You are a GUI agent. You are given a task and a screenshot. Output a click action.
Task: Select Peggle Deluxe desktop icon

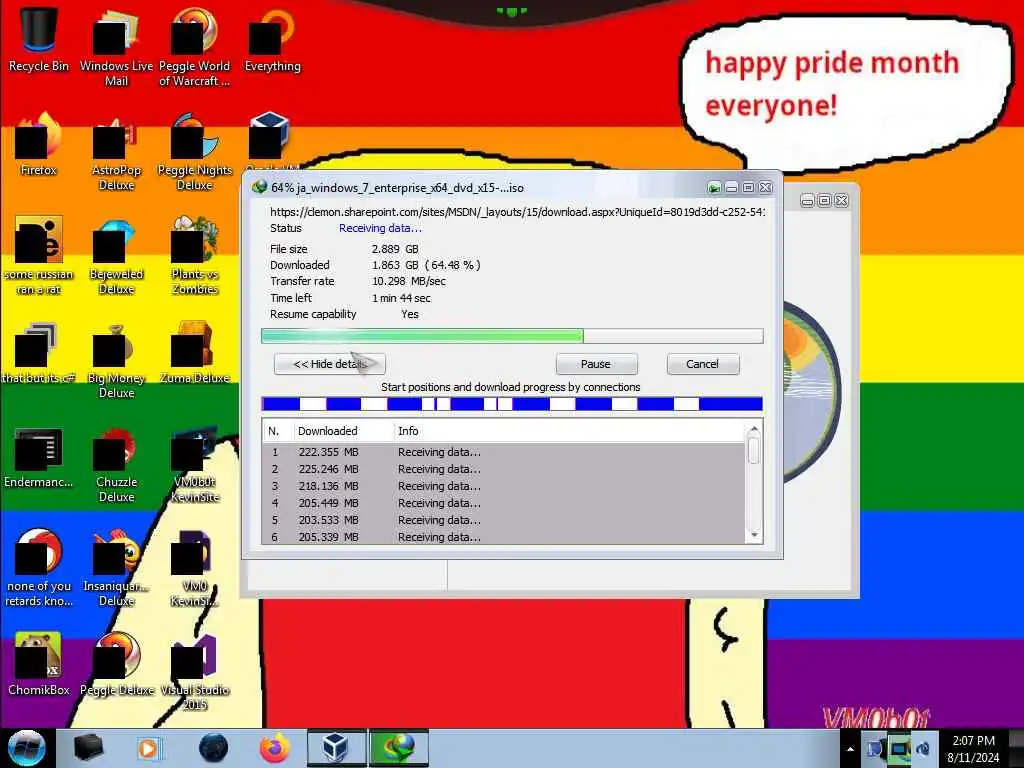(117, 664)
